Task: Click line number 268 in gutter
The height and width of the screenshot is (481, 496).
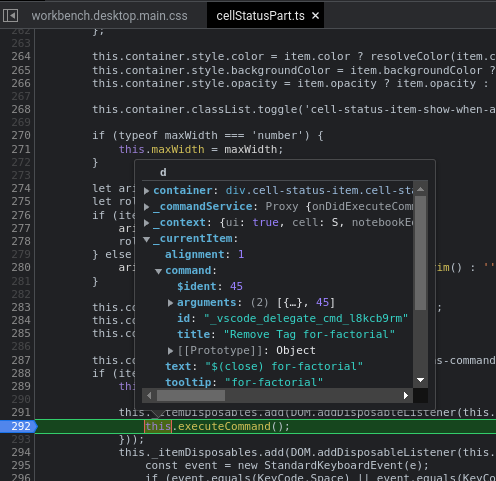Action: click(21, 109)
